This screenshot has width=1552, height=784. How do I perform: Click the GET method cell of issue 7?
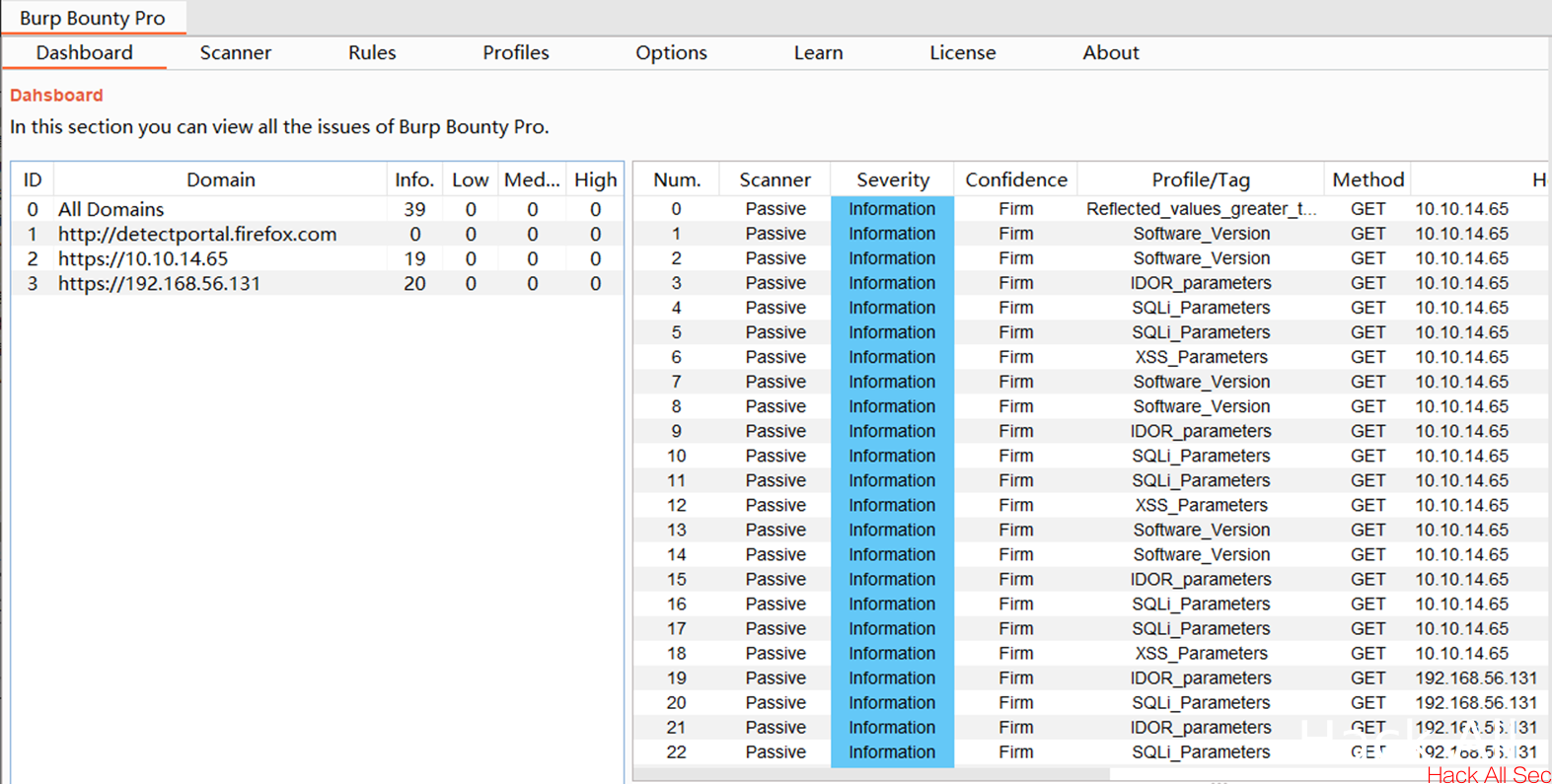click(x=1367, y=382)
